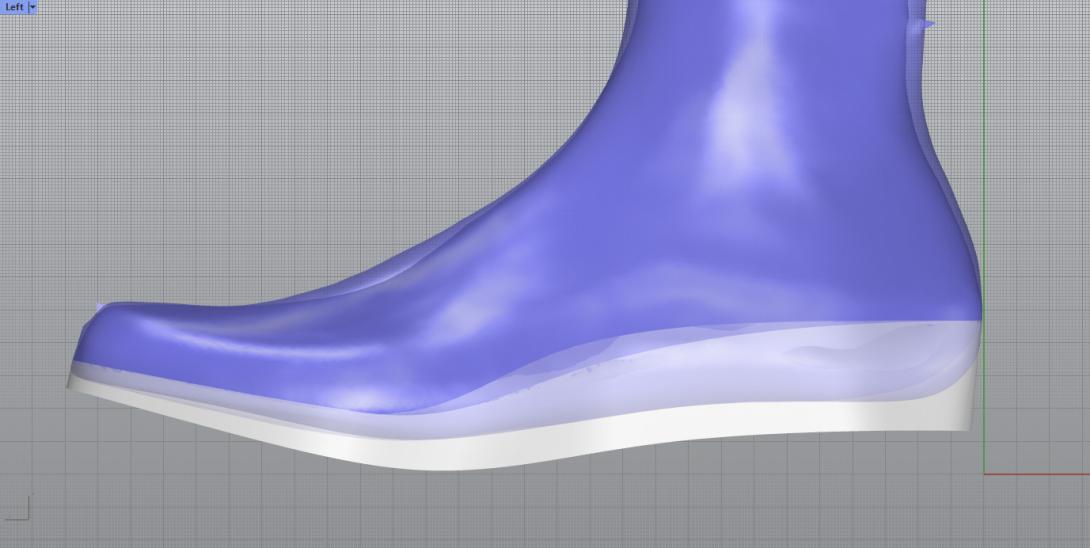Select the green vertical axis line
Screen dimensions: 1090x548
pos(984,150)
